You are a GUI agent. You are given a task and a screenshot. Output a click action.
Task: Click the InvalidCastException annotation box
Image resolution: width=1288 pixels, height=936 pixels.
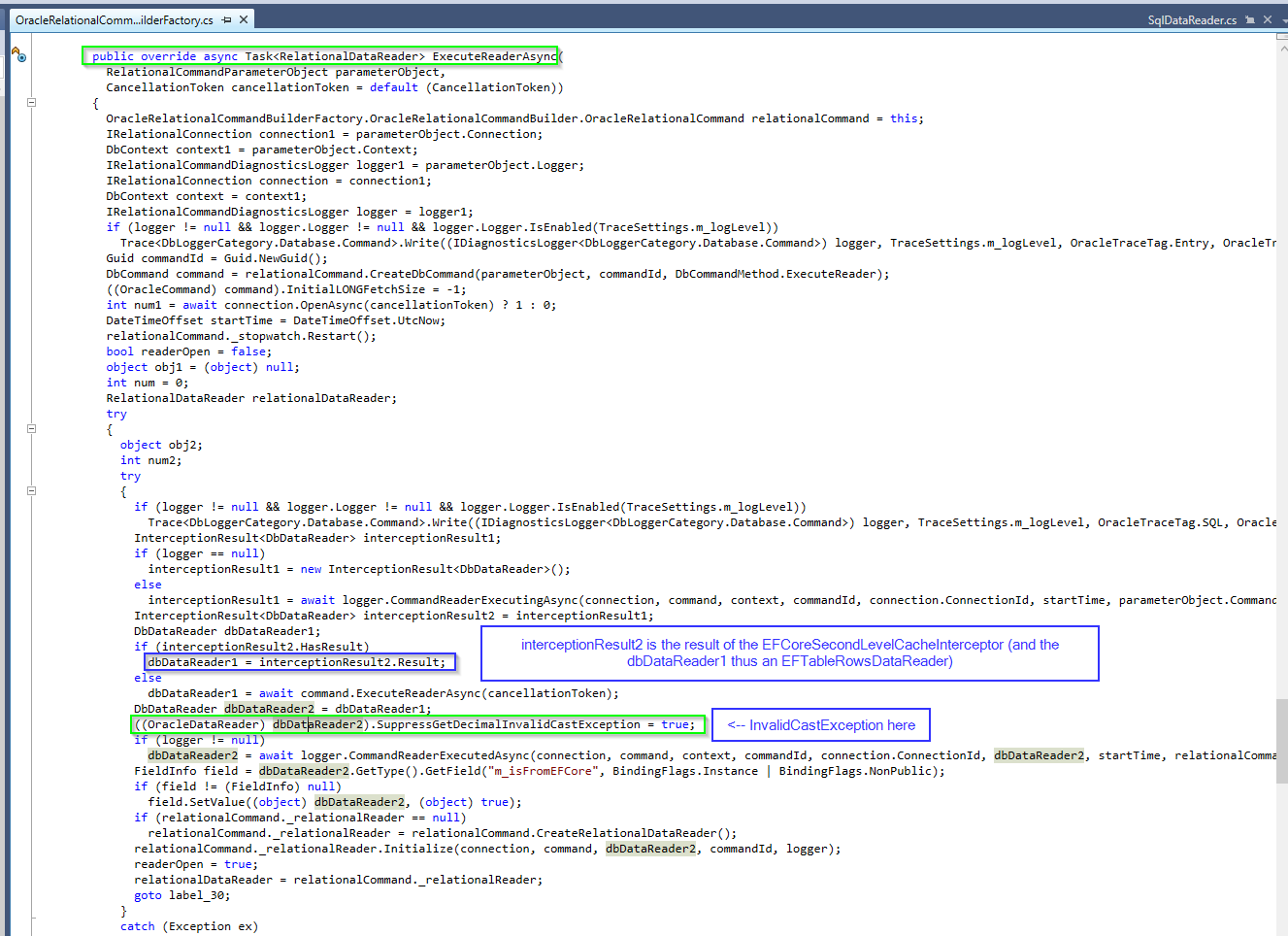(x=820, y=724)
